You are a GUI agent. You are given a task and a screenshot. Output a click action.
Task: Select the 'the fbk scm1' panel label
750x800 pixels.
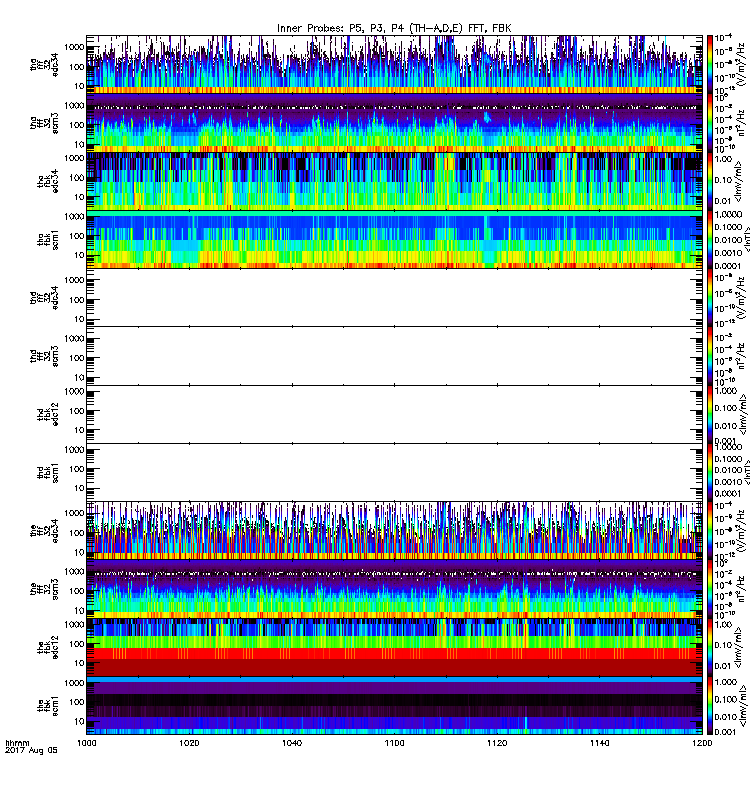(x=48, y=706)
